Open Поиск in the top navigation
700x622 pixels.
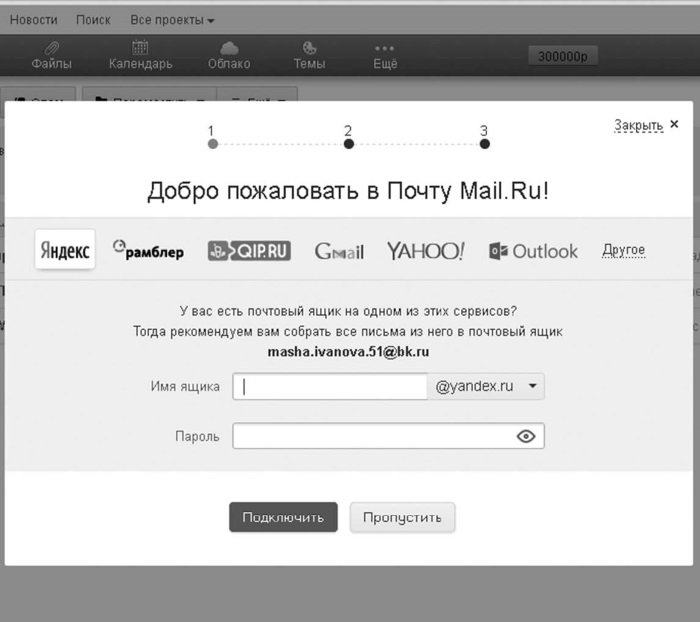[93, 20]
